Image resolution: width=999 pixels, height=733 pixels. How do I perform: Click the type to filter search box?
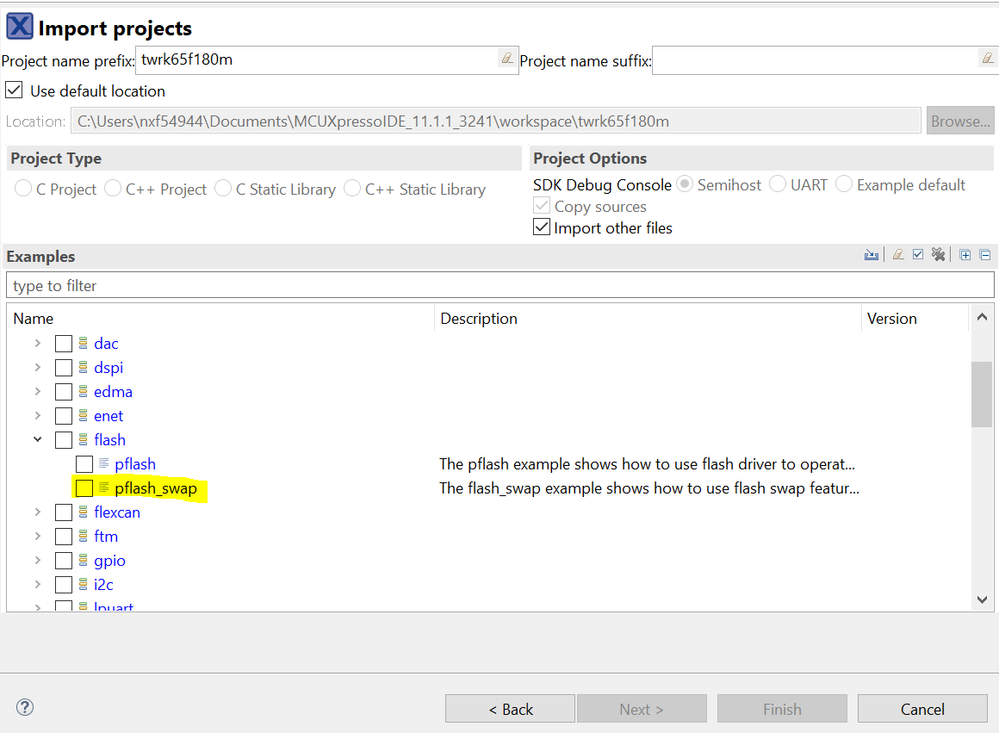click(x=500, y=285)
